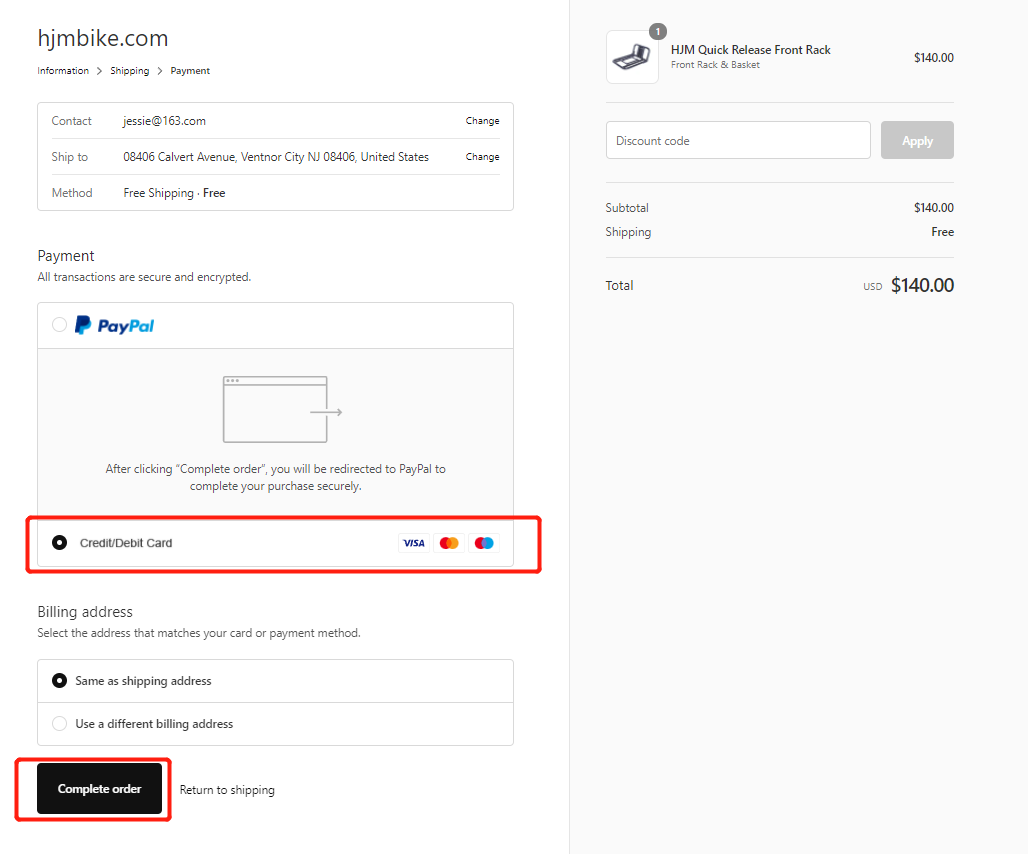Screen dimensions: 1028x854
Task: Click the Maestro card icon
Action: [484, 543]
